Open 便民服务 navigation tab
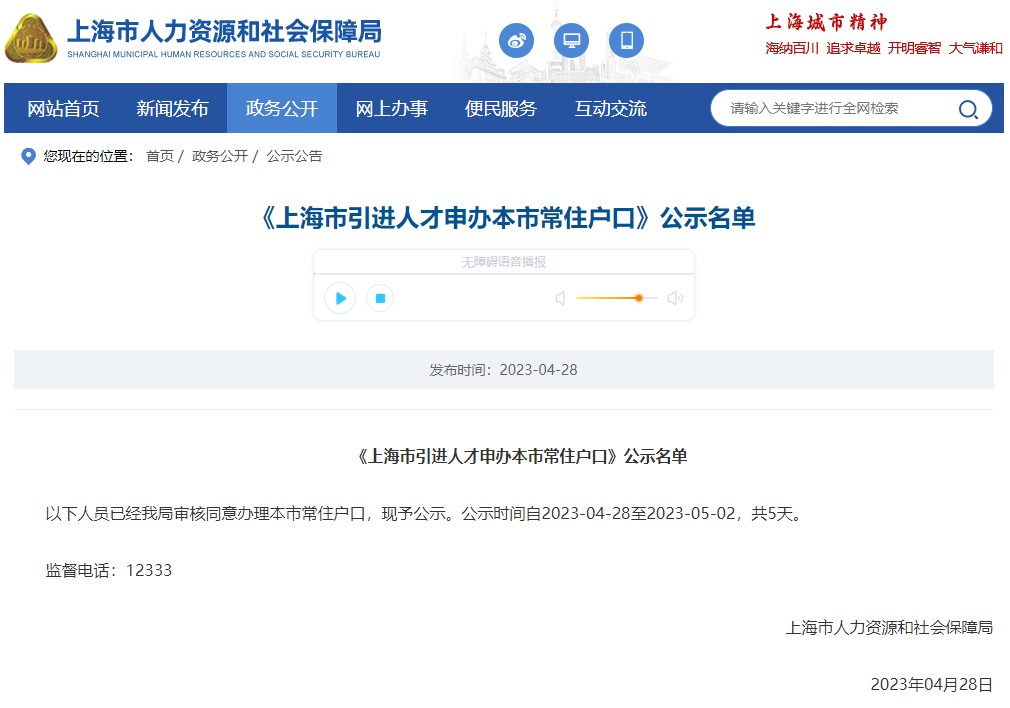Viewport: 1010px width, 708px height. 500,108
